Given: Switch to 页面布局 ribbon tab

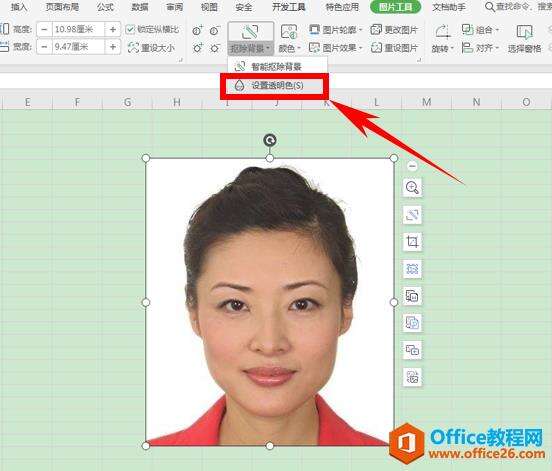Looking at the screenshot, I should pyautogui.click(x=62, y=7).
